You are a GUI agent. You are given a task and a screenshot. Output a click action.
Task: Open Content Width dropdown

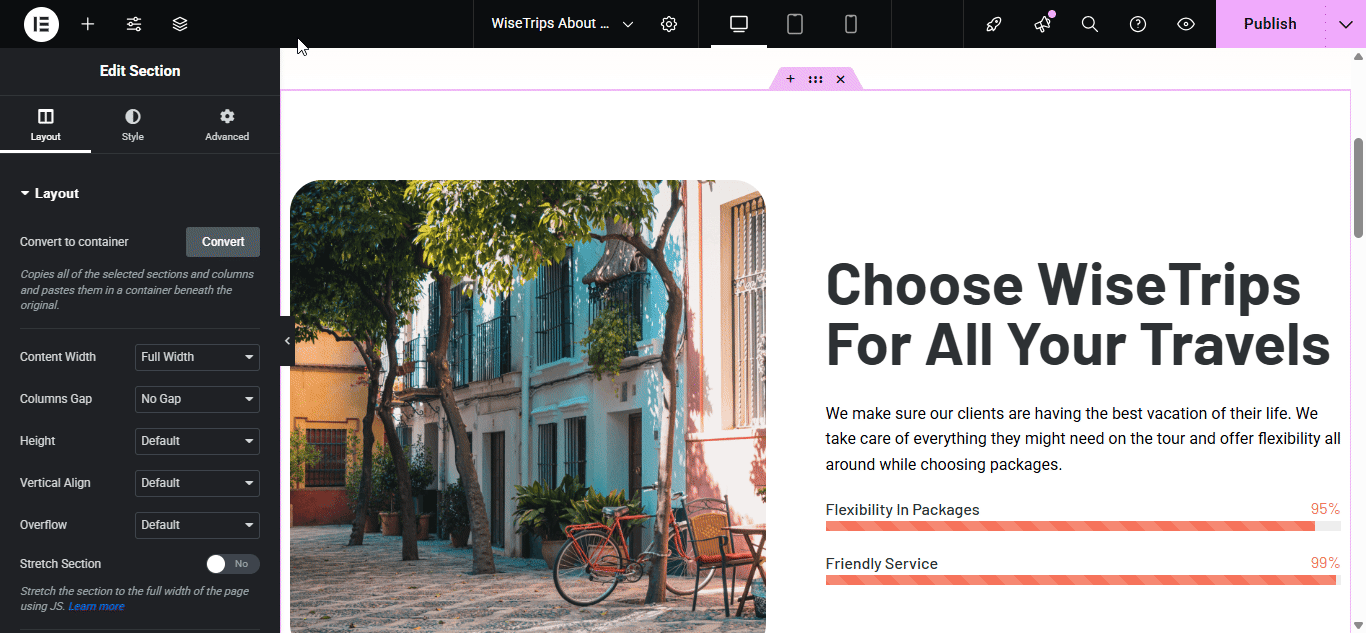[x=197, y=357]
